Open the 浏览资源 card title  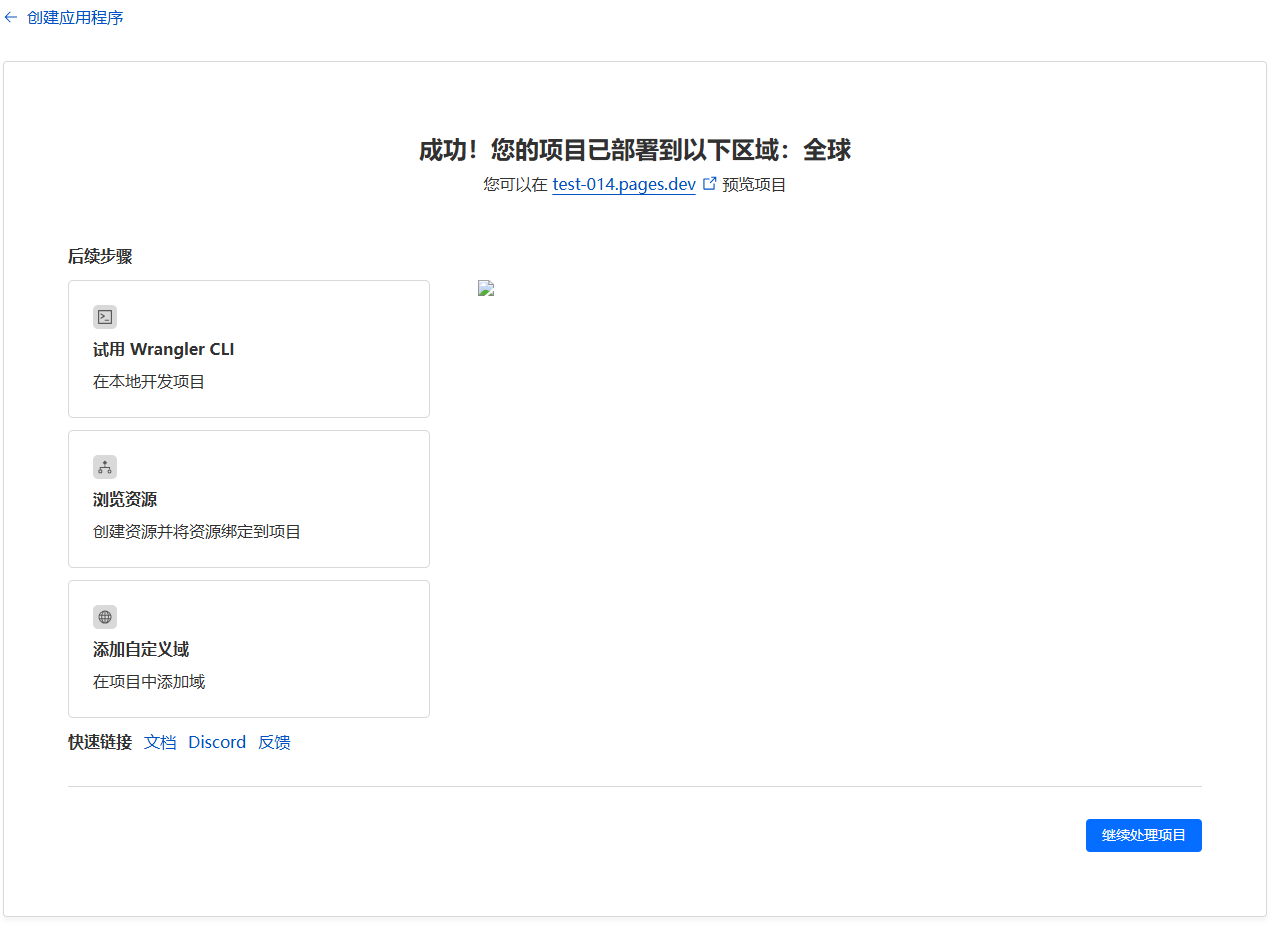(x=125, y=500)
